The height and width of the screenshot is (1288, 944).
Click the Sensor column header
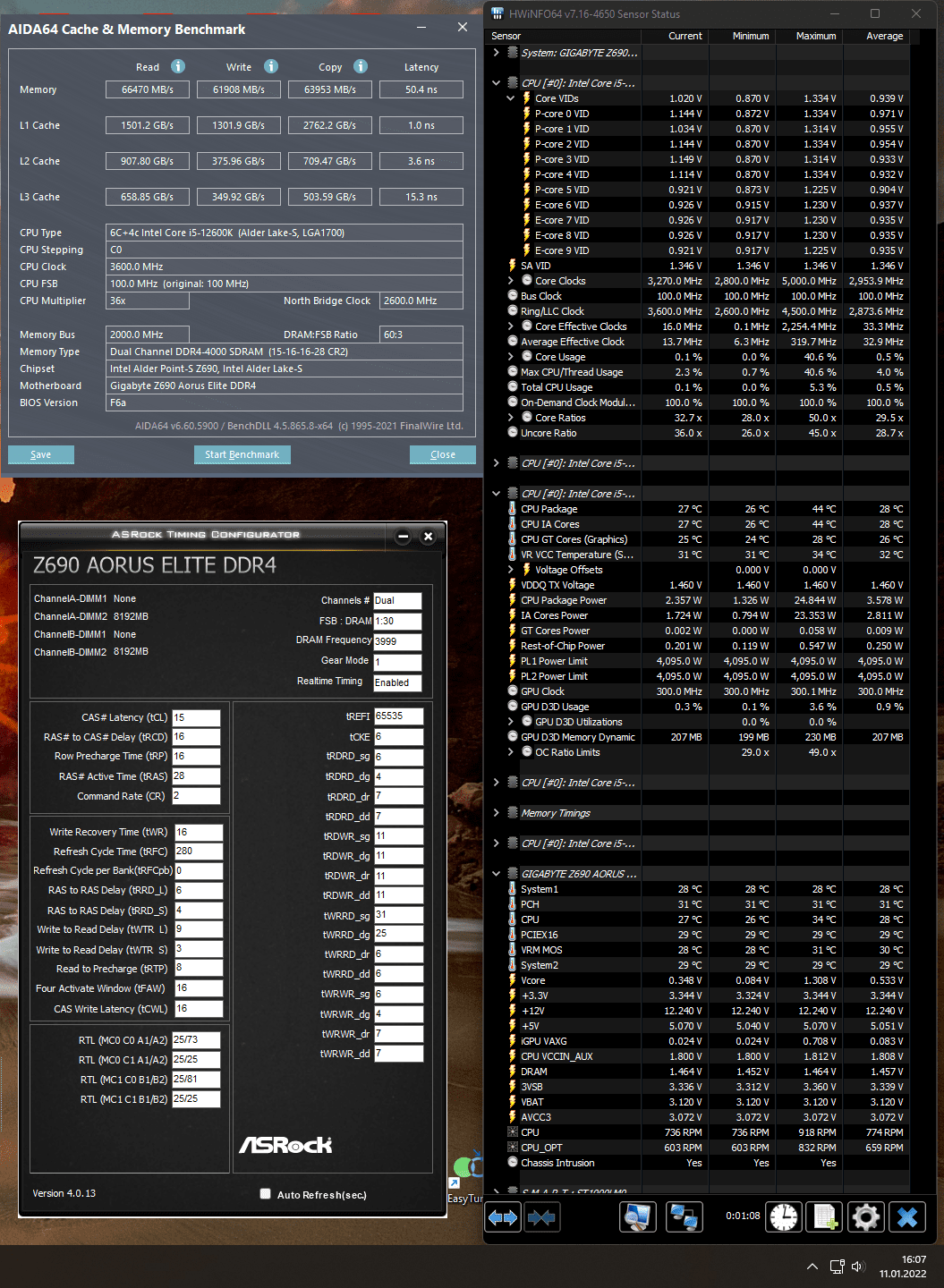564,36
